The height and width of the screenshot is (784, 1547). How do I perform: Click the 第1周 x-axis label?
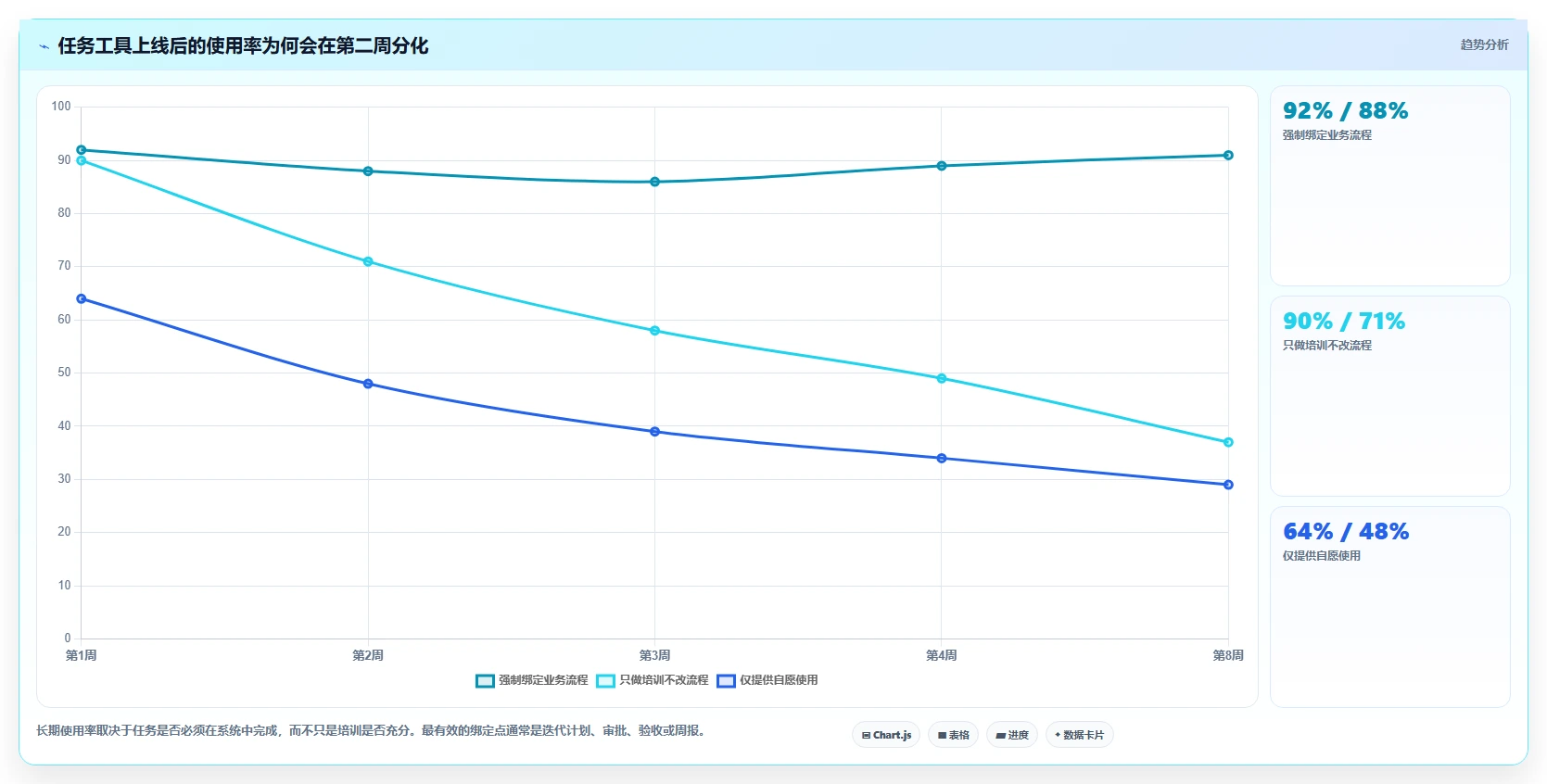click(82, 655)
